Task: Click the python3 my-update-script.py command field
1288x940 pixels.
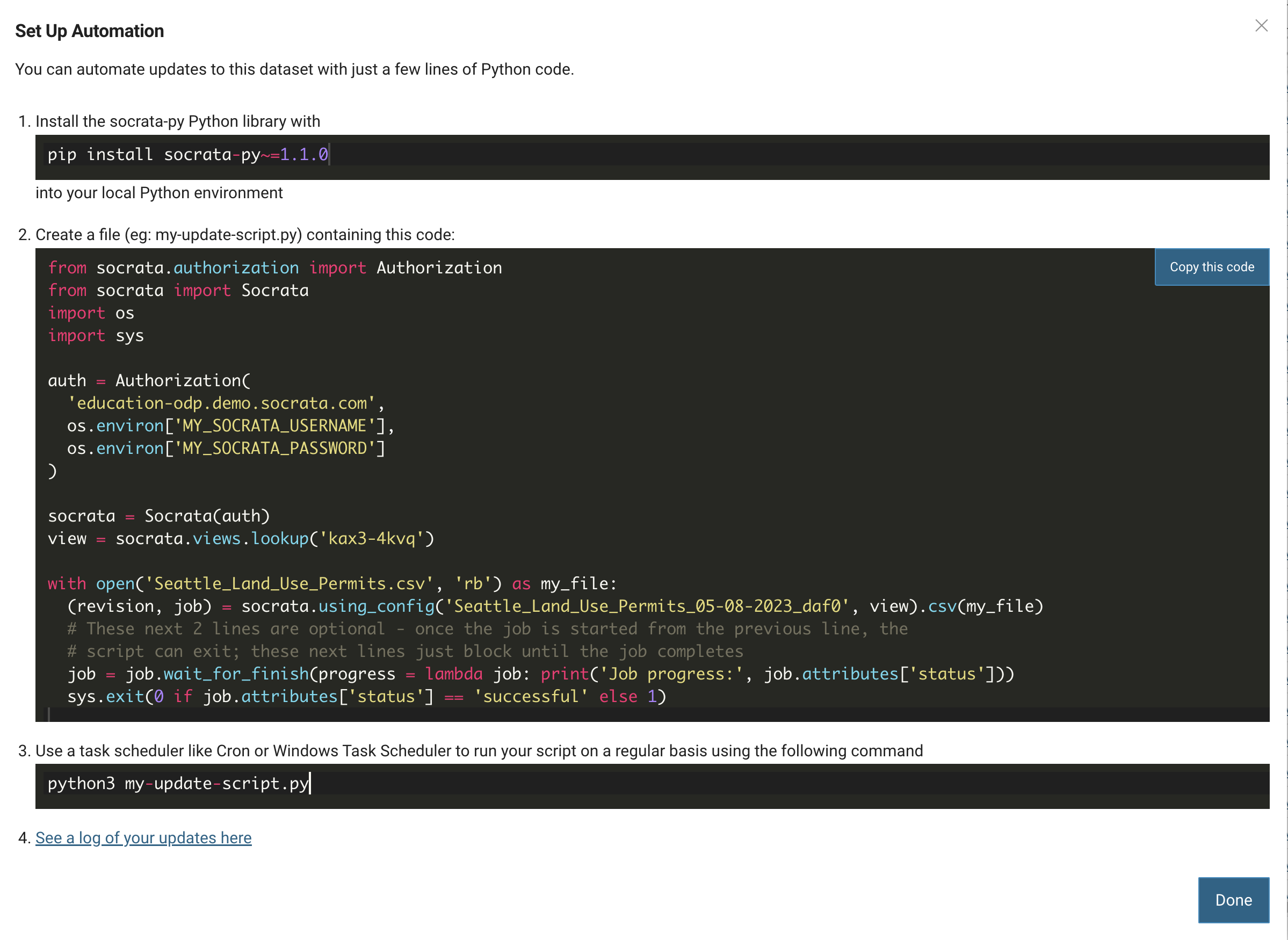Action: [178, 784]
